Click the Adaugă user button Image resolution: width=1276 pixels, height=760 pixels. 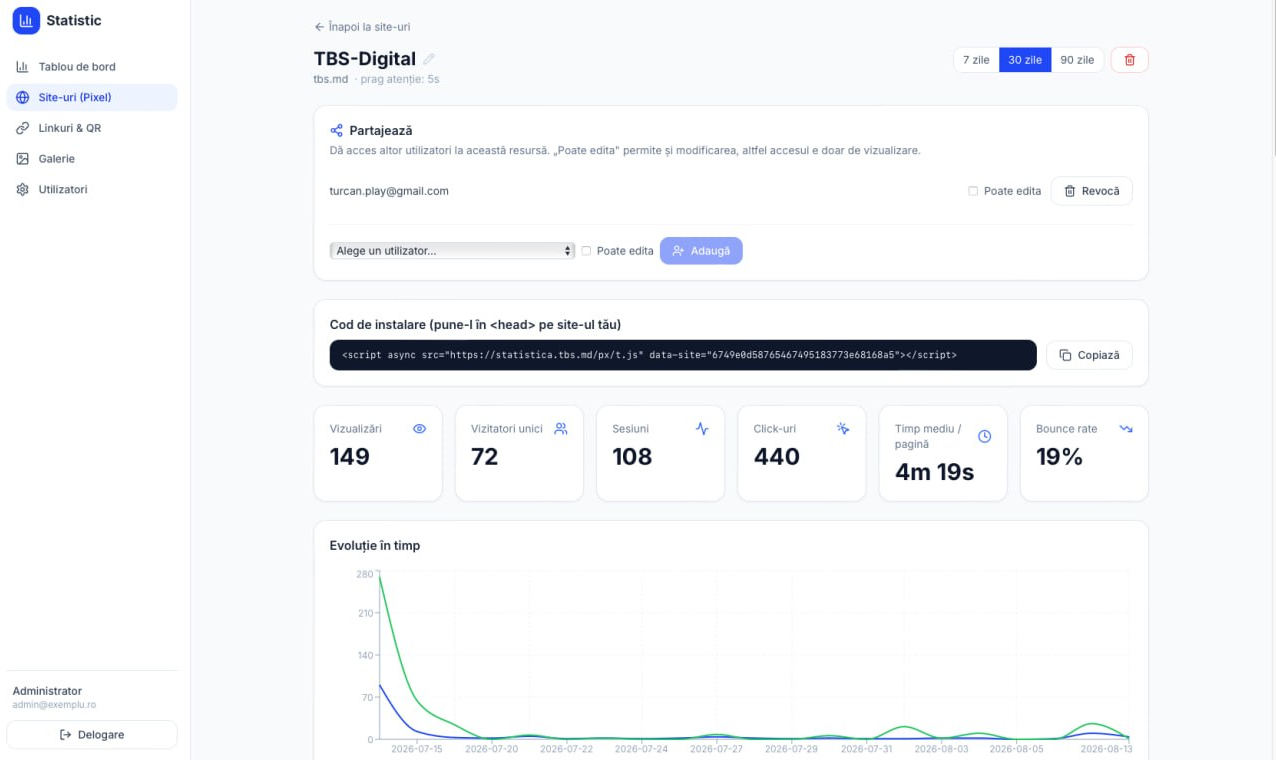click(x=701, y=251)
